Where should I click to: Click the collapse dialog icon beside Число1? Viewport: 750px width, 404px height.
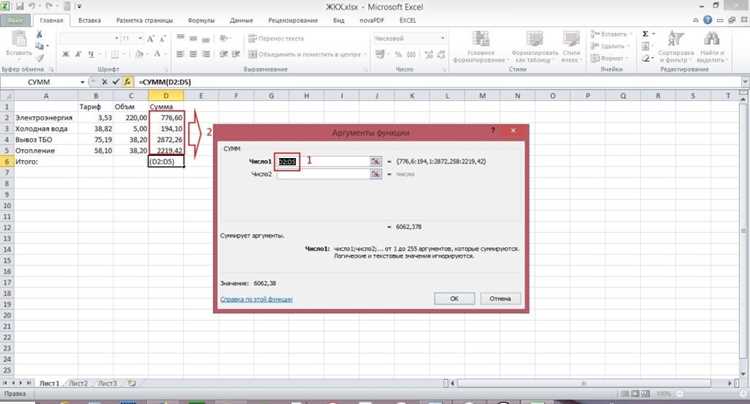click(376, 162)
